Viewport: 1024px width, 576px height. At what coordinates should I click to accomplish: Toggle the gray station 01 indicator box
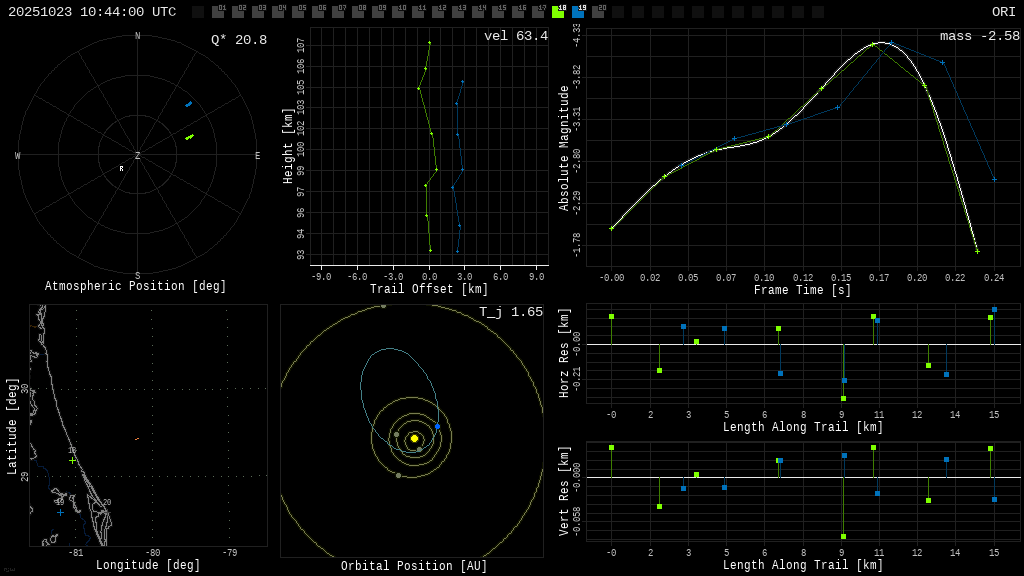[218, 12]
